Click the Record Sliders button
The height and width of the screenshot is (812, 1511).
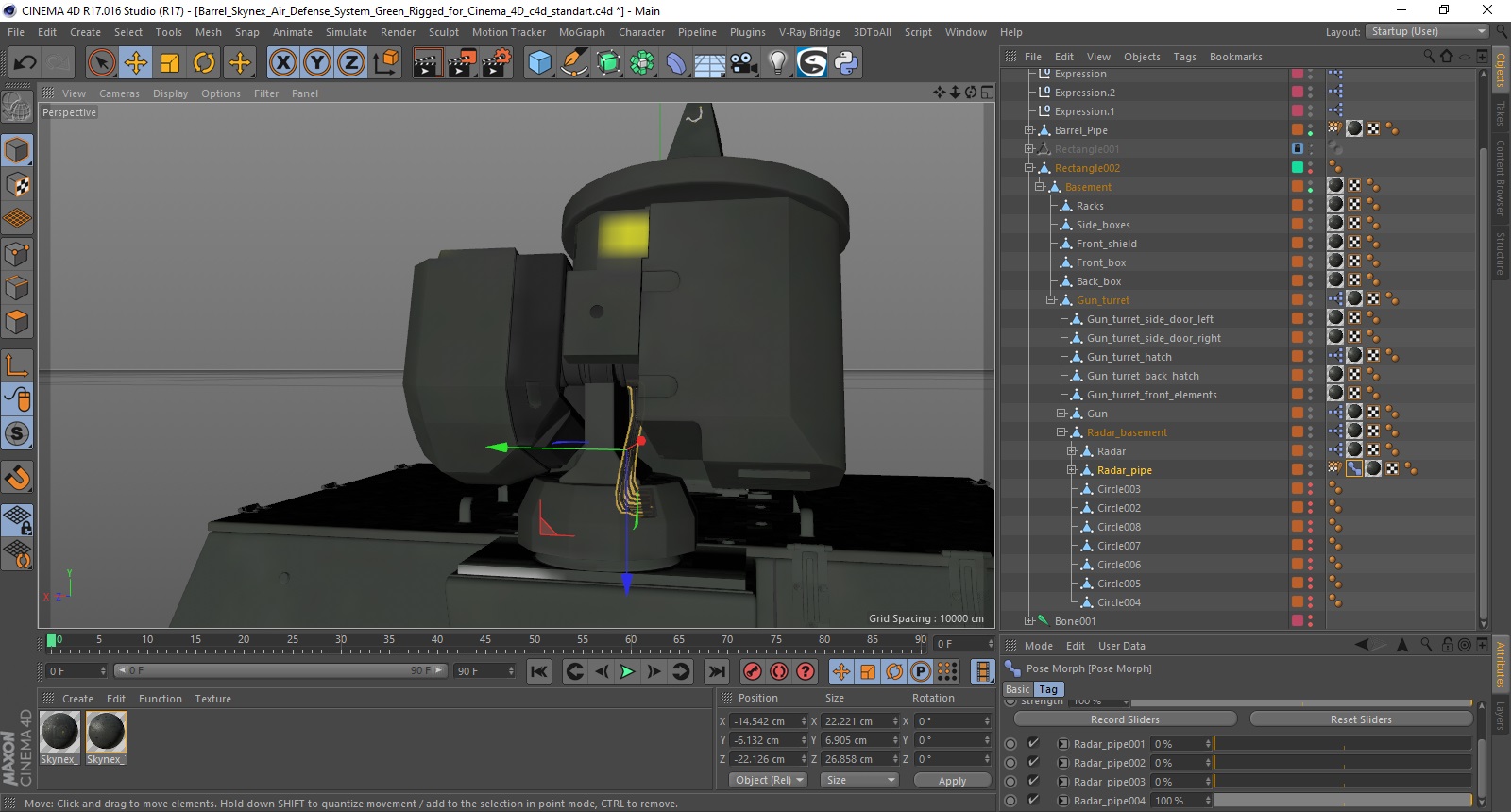[1125, 719]
